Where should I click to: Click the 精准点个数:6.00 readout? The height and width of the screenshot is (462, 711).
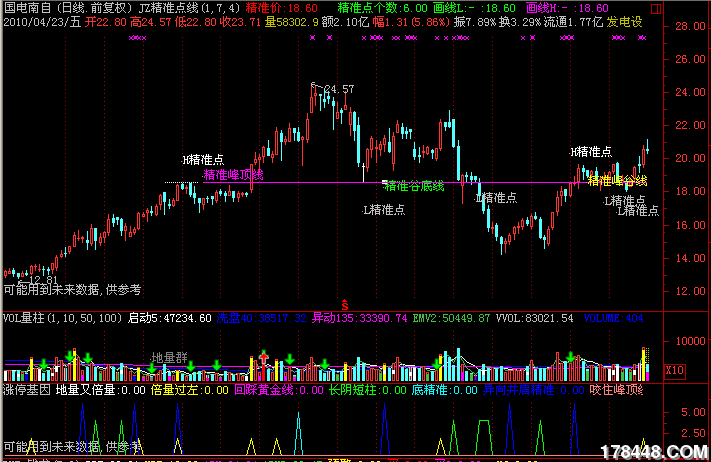383,8
